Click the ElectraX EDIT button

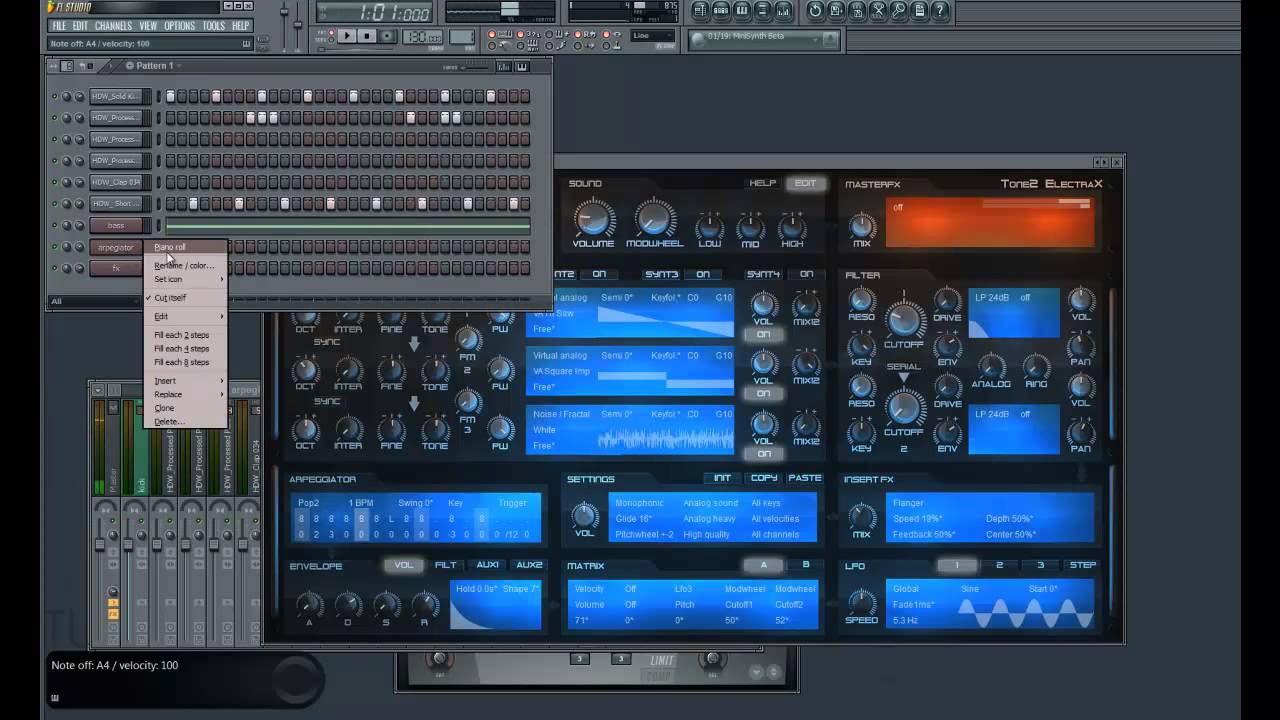click(805, 183)
